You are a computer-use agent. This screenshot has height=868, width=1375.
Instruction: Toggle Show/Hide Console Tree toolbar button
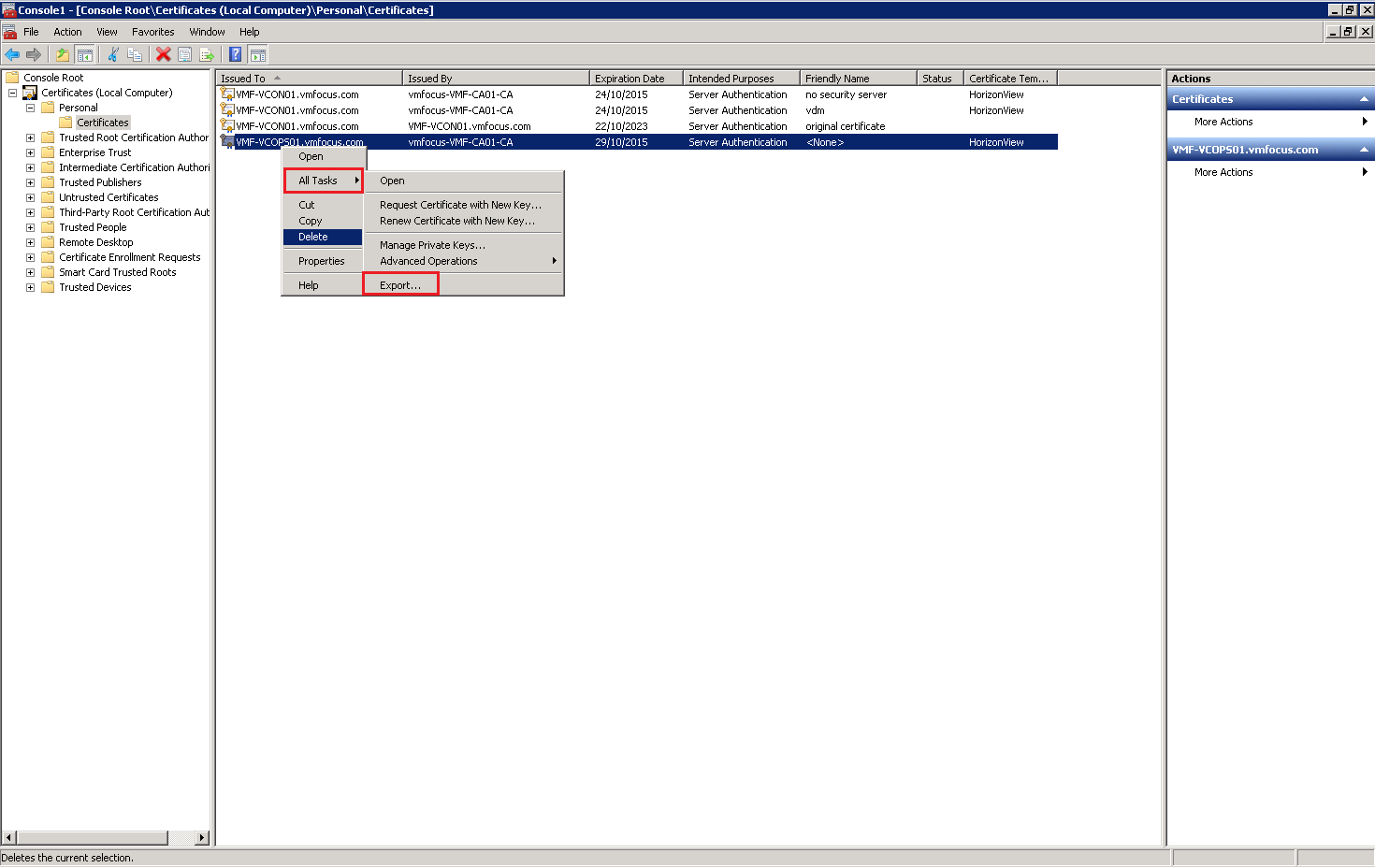click(84, 55)
